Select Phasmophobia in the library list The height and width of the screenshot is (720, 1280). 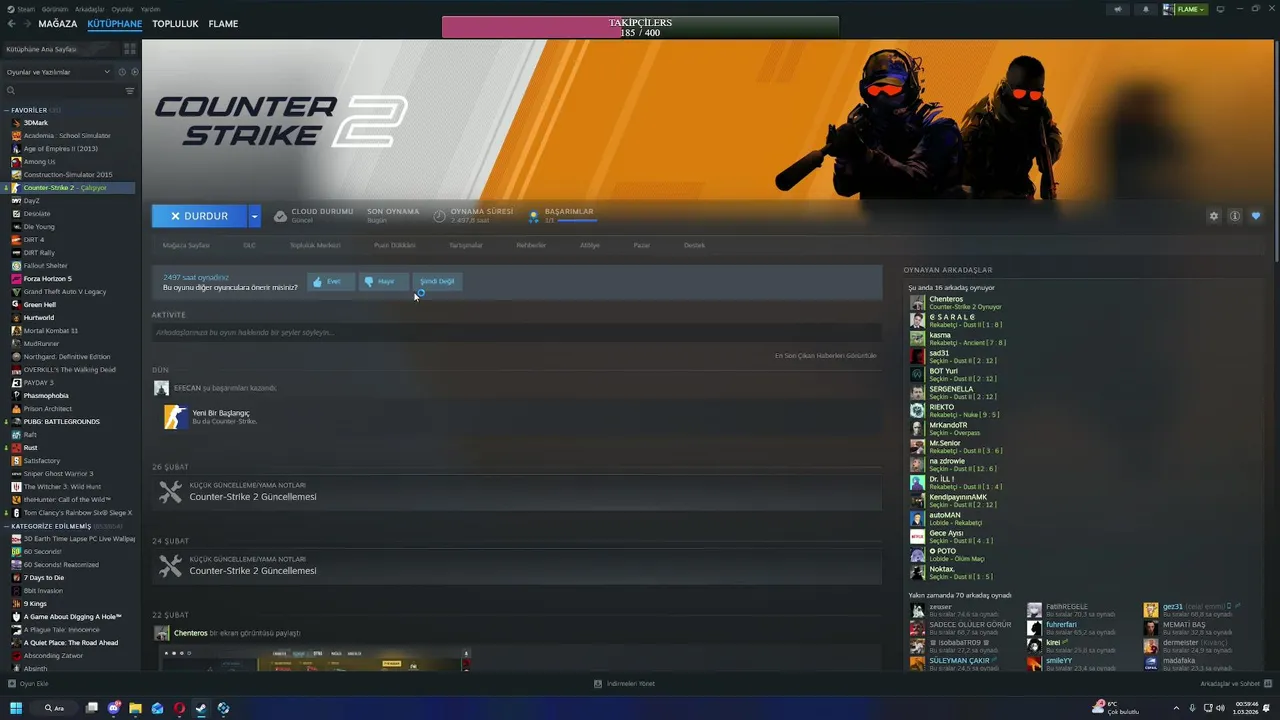coord(46,396)
